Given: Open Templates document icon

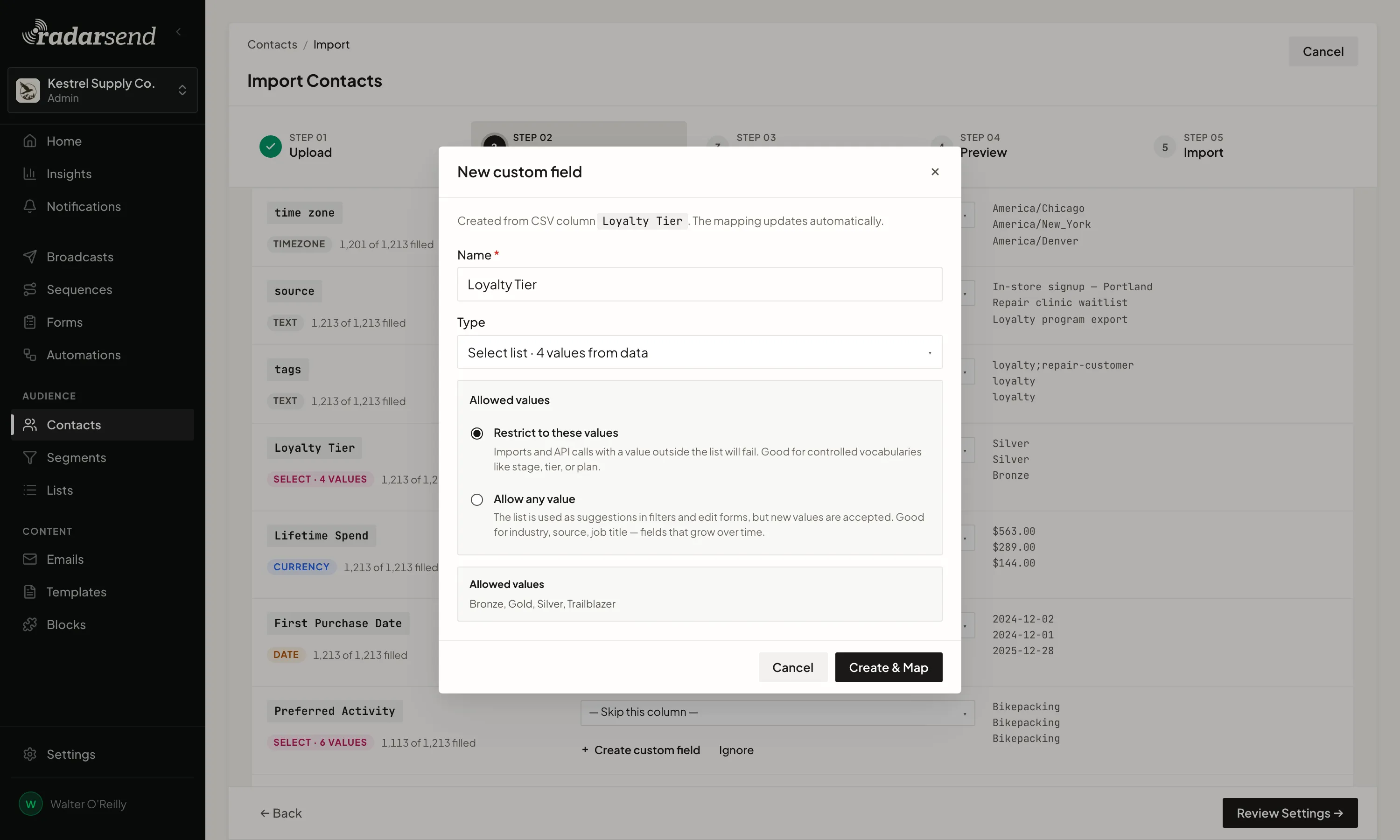Looking at the screenshot, I should point(30,592).
